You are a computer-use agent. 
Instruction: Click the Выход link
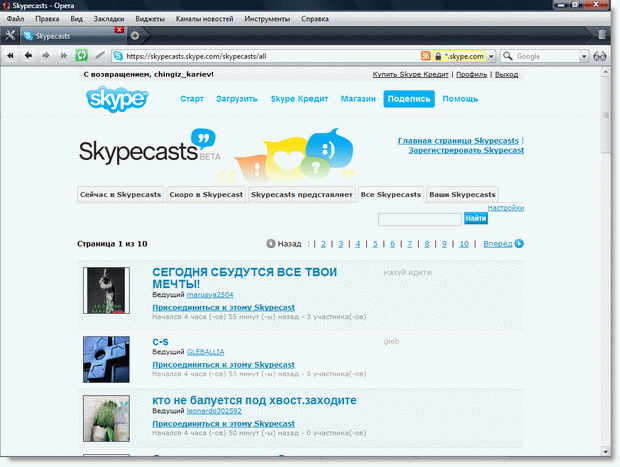[x=507, y=74]
